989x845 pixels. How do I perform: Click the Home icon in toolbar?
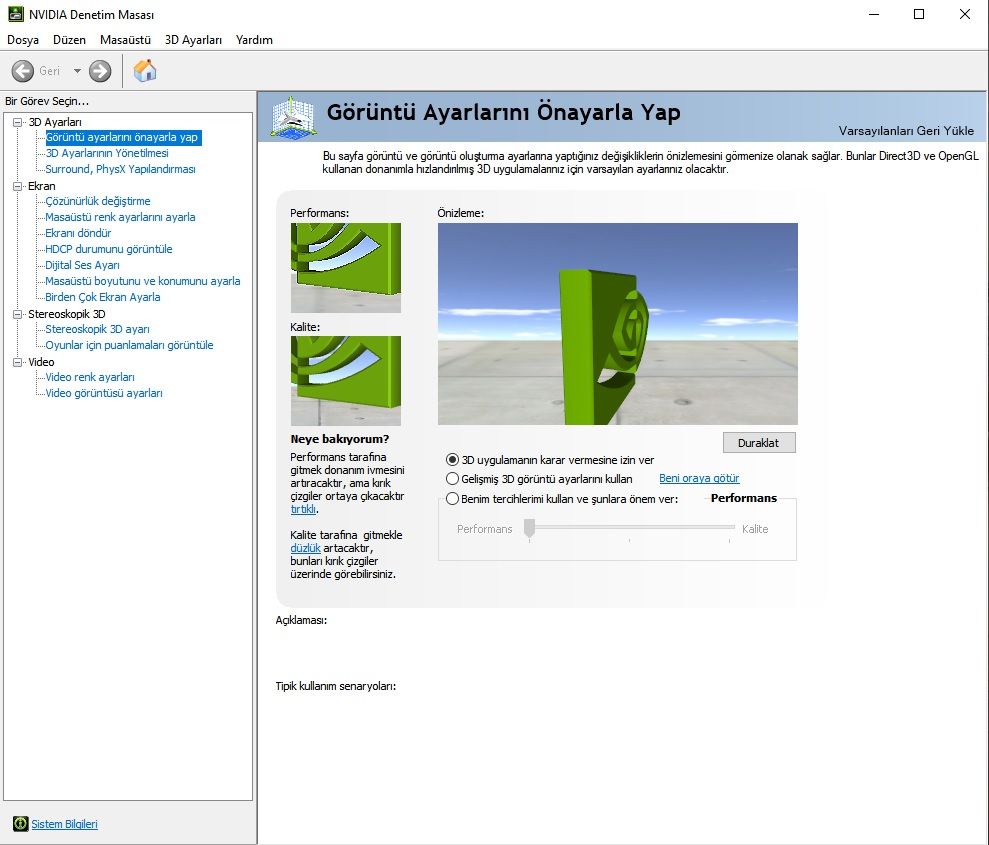[x=145, y=71]
